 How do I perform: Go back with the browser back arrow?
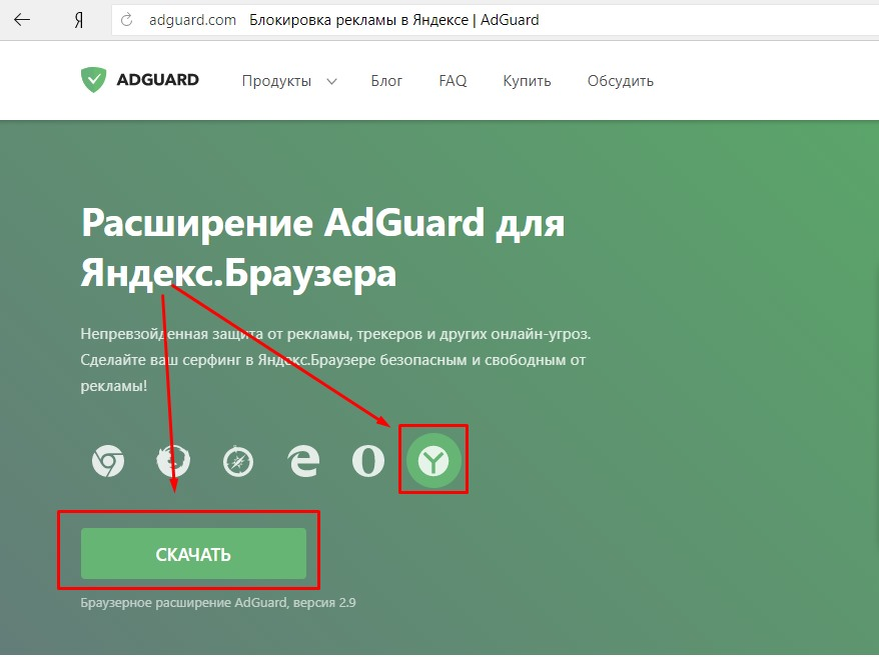pos(21,20)
